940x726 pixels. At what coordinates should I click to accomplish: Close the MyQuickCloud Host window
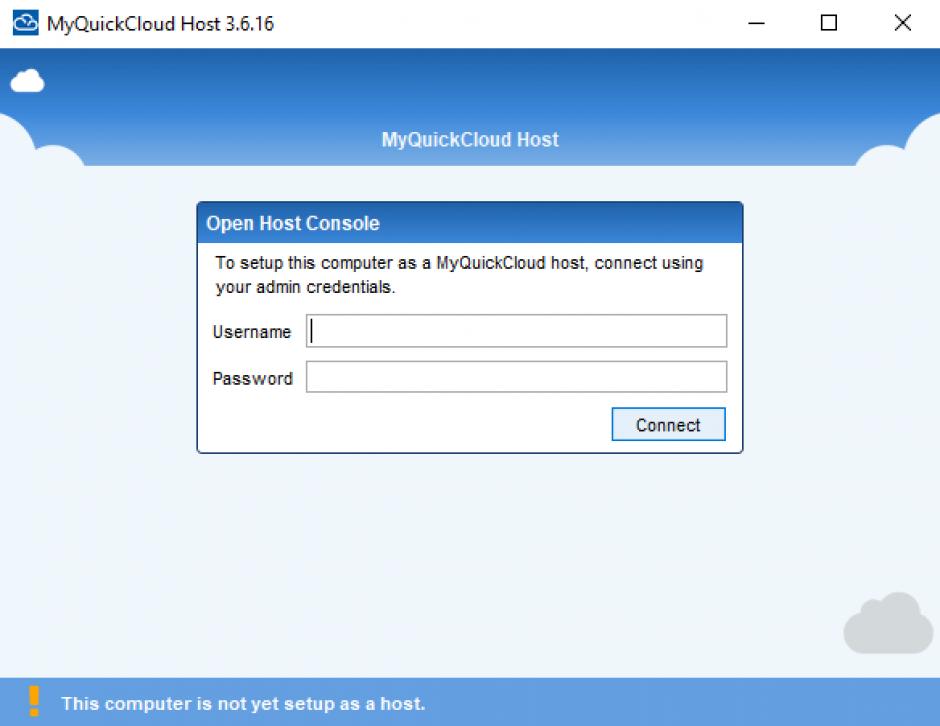tap(902, 23)
